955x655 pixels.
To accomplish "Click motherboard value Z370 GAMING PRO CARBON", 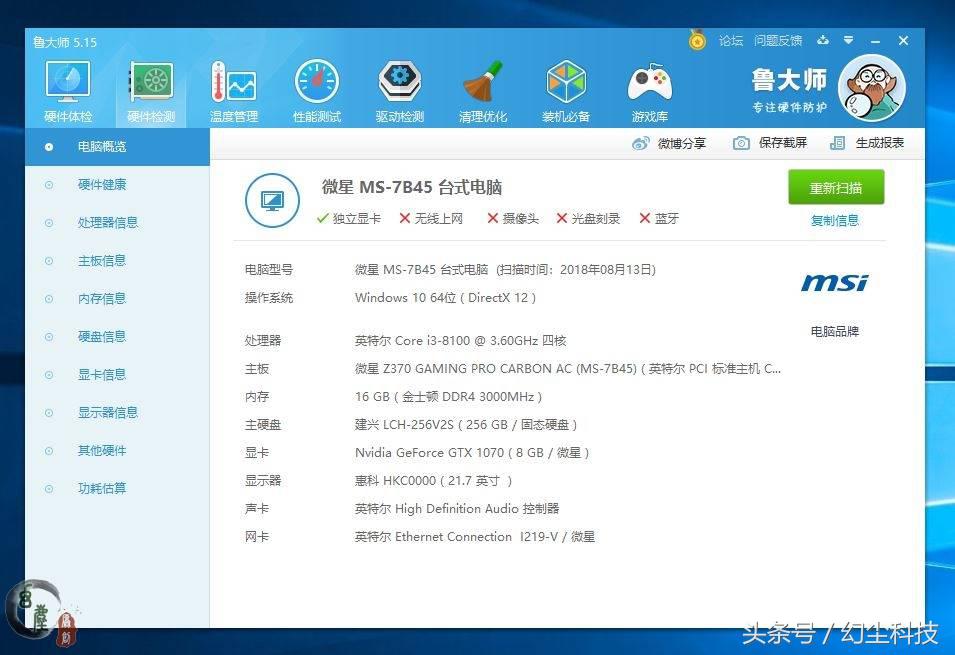I will 568,369.
